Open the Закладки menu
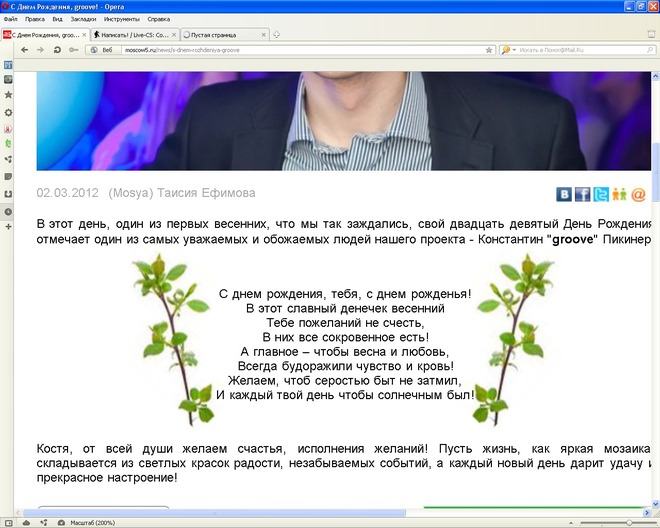 [83, 19]
